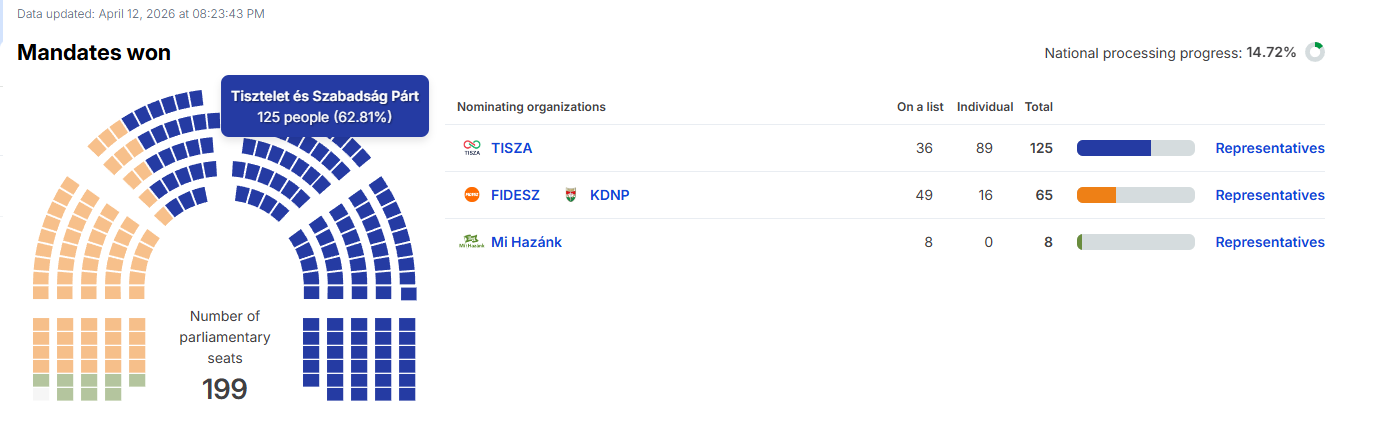Click the 'On a list' column header
Screen dimensions: 1394x428
click(x=920, y=107)
